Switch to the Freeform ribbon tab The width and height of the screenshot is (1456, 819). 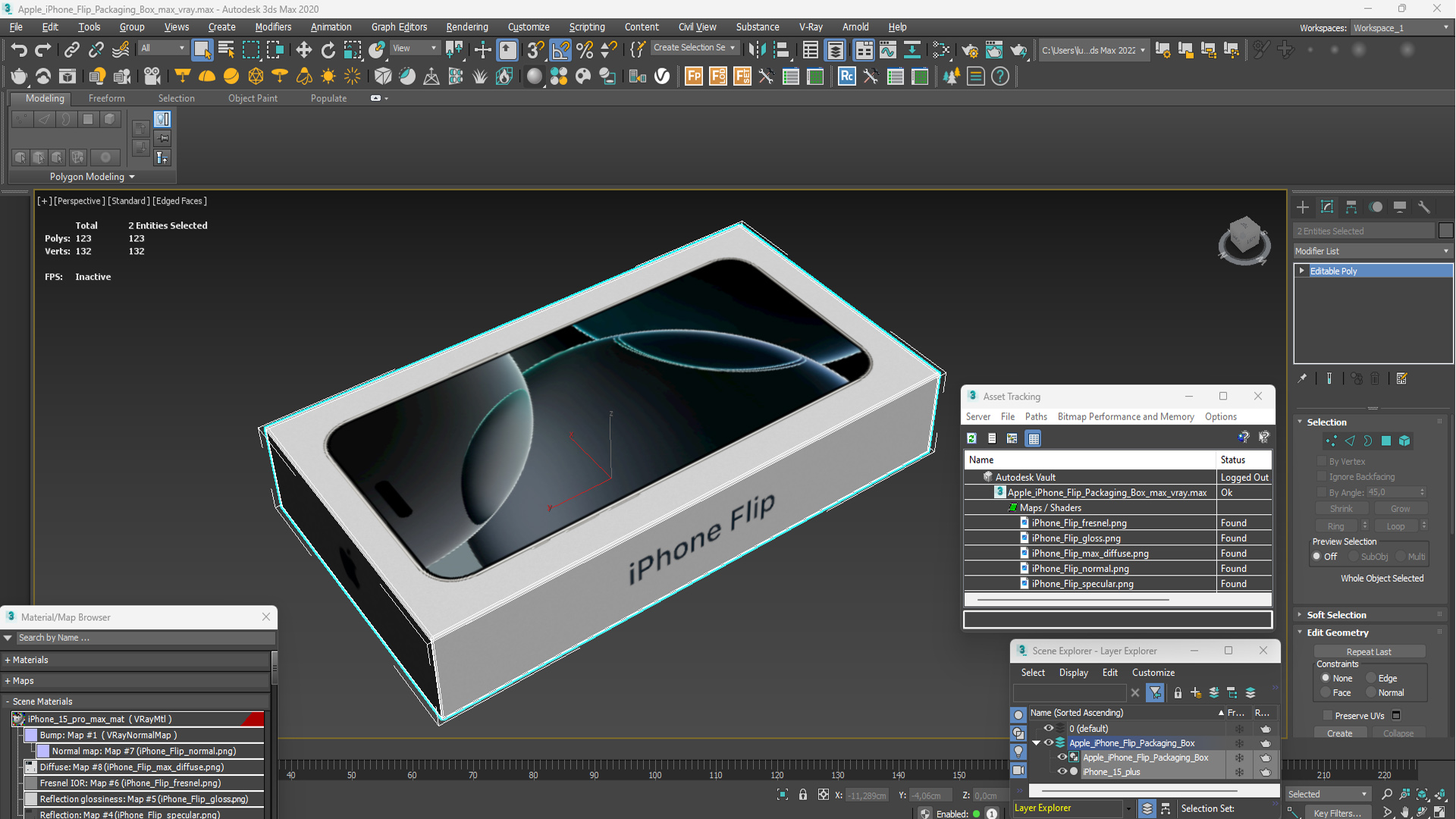106,99
